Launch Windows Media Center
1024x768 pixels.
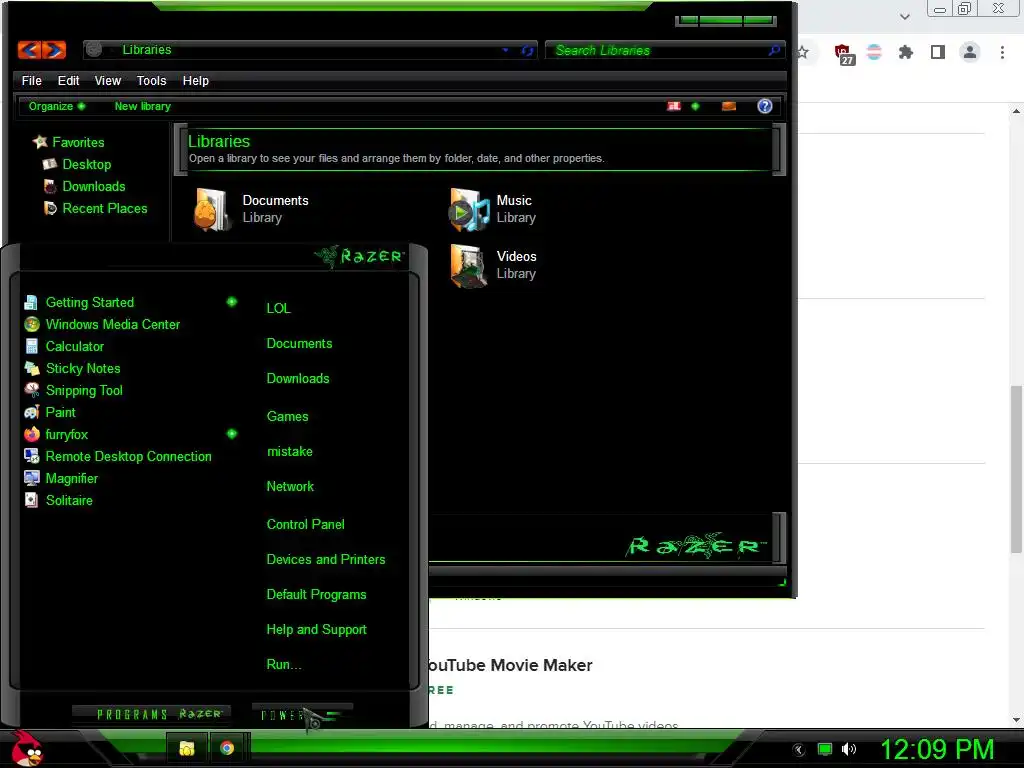102,325
